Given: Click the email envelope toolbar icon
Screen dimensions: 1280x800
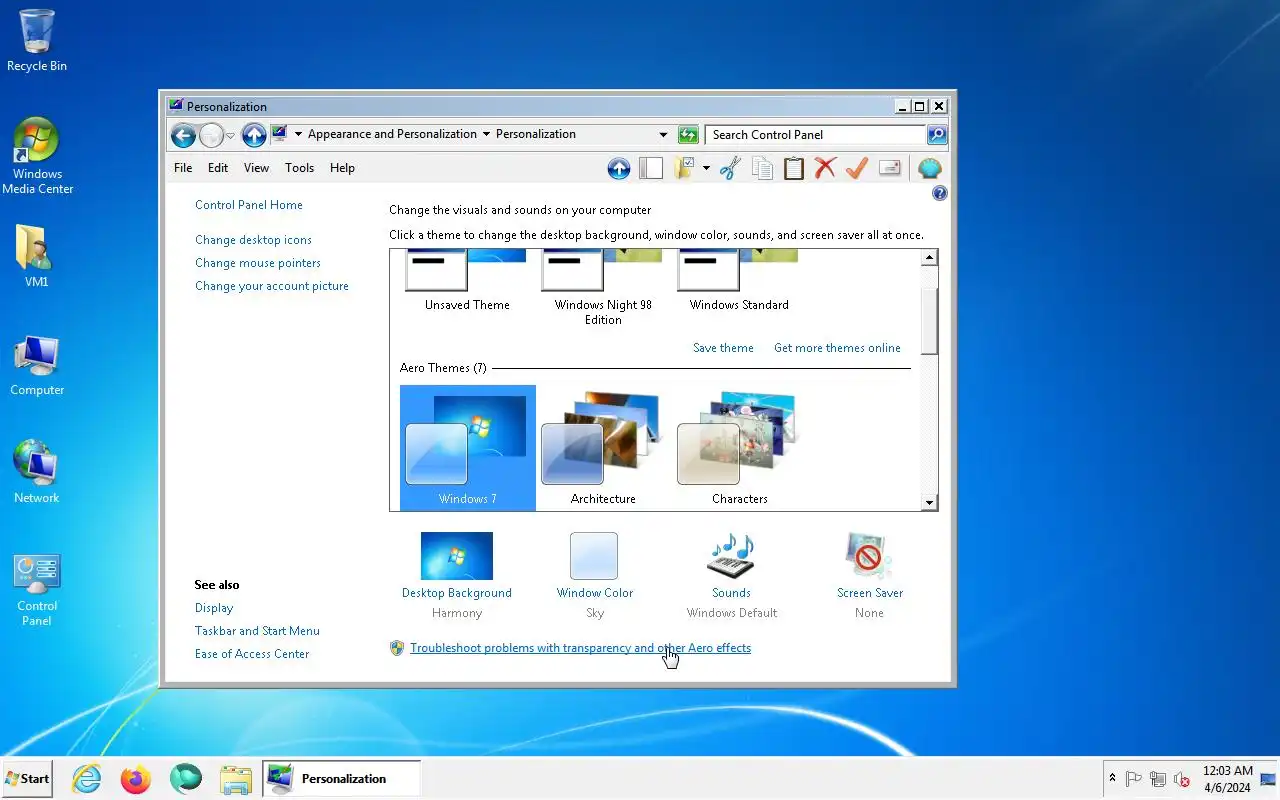Looking at the screenshot, I should 889,168.
